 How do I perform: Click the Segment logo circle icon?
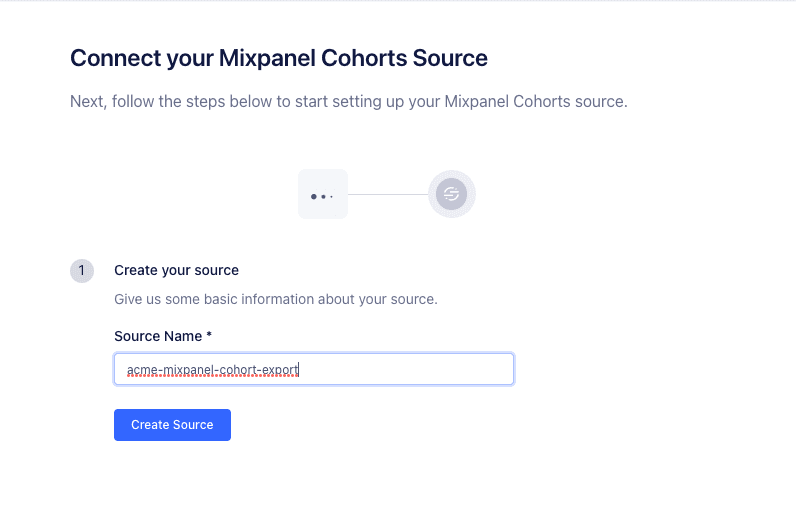coord(451,194)
